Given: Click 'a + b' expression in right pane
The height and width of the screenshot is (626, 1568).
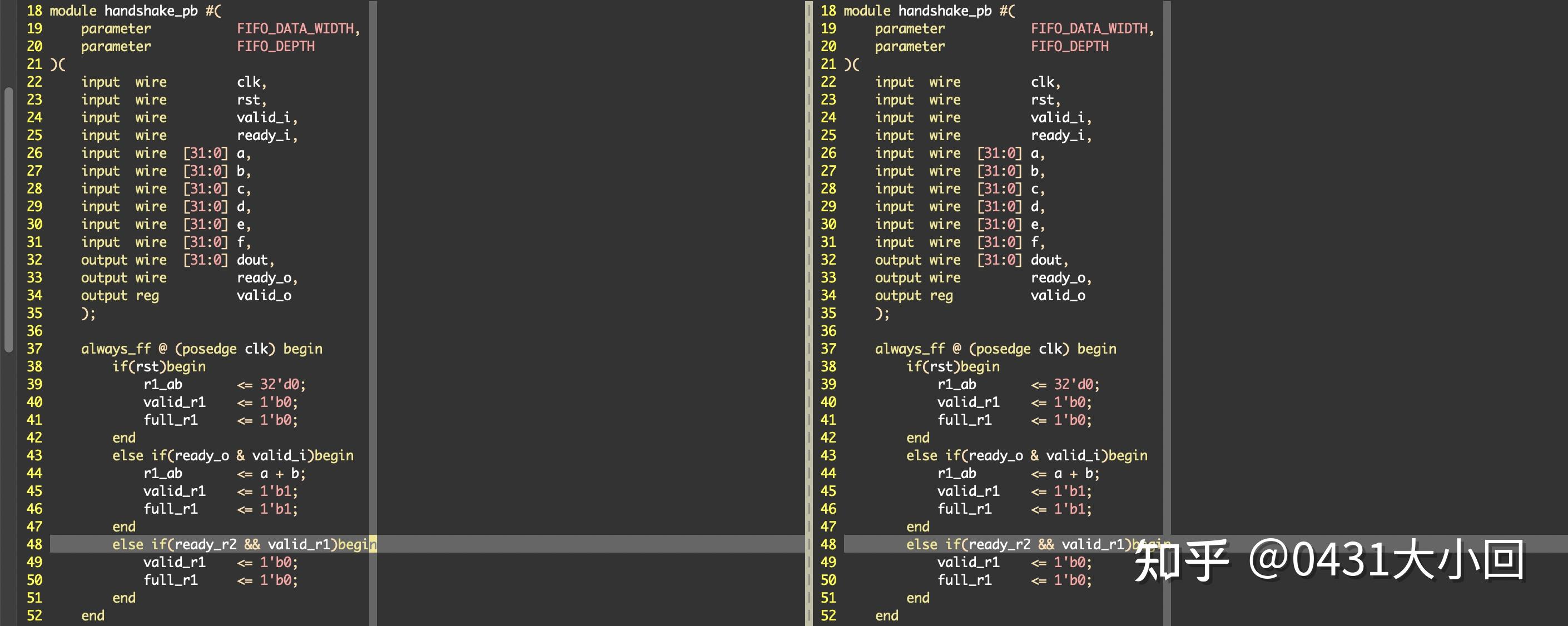Looking at the screenshot, I should point(1075,473).
